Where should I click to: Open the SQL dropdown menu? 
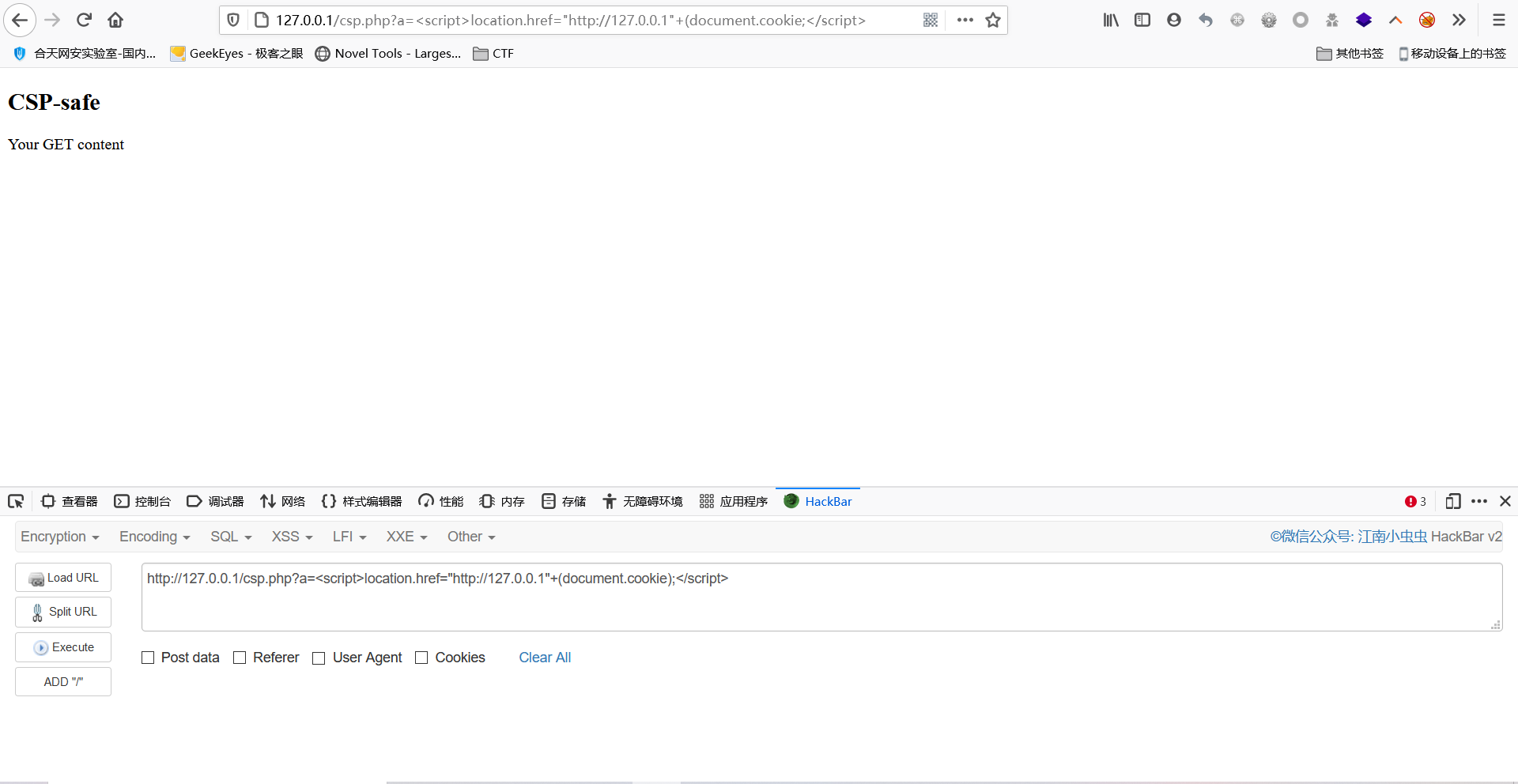coord(231,537)
